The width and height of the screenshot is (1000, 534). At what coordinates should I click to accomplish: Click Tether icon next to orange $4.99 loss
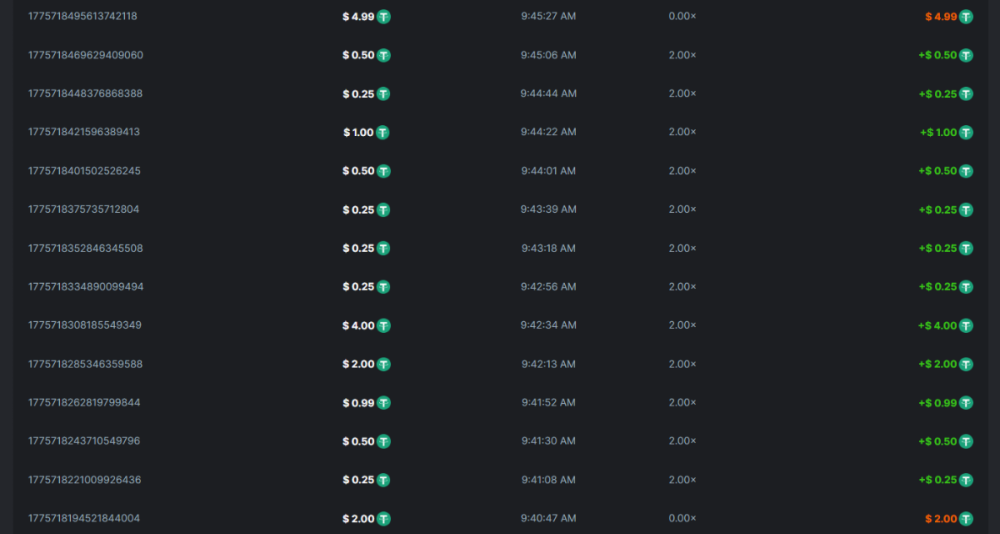pyautogui.click(x=966, y=17)
